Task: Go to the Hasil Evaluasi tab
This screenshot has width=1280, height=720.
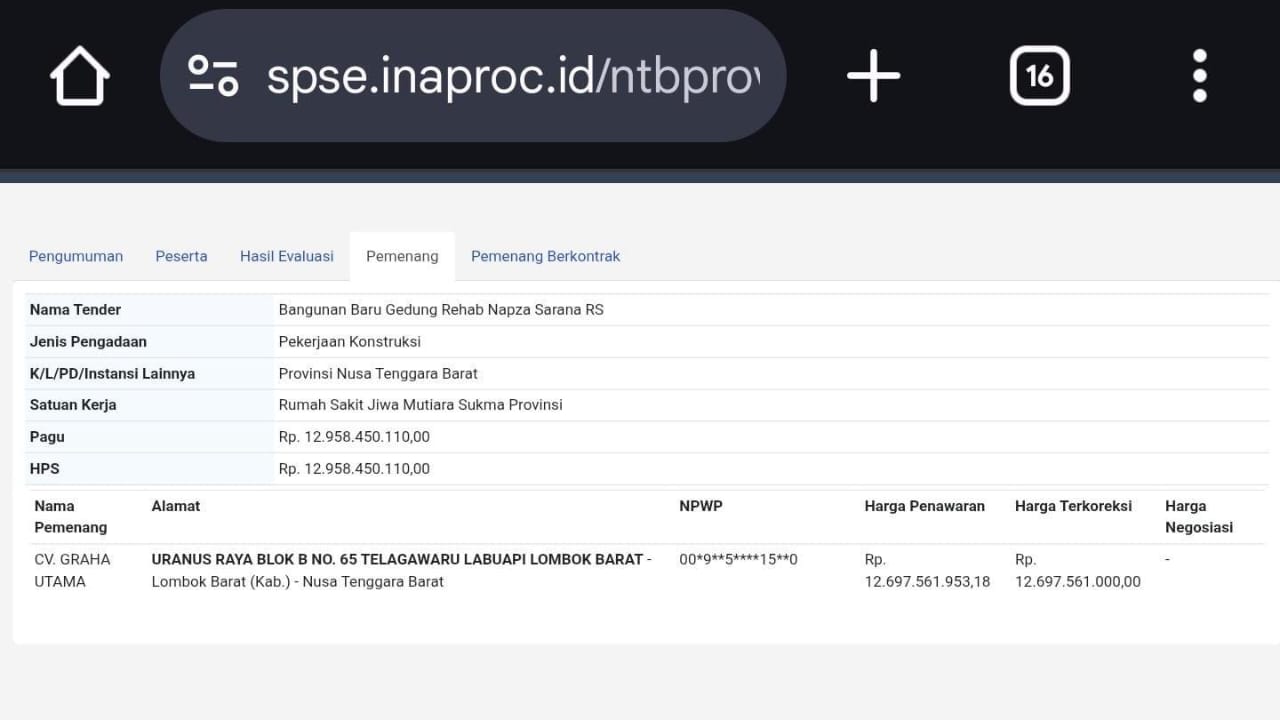Action: pos(287,256)
